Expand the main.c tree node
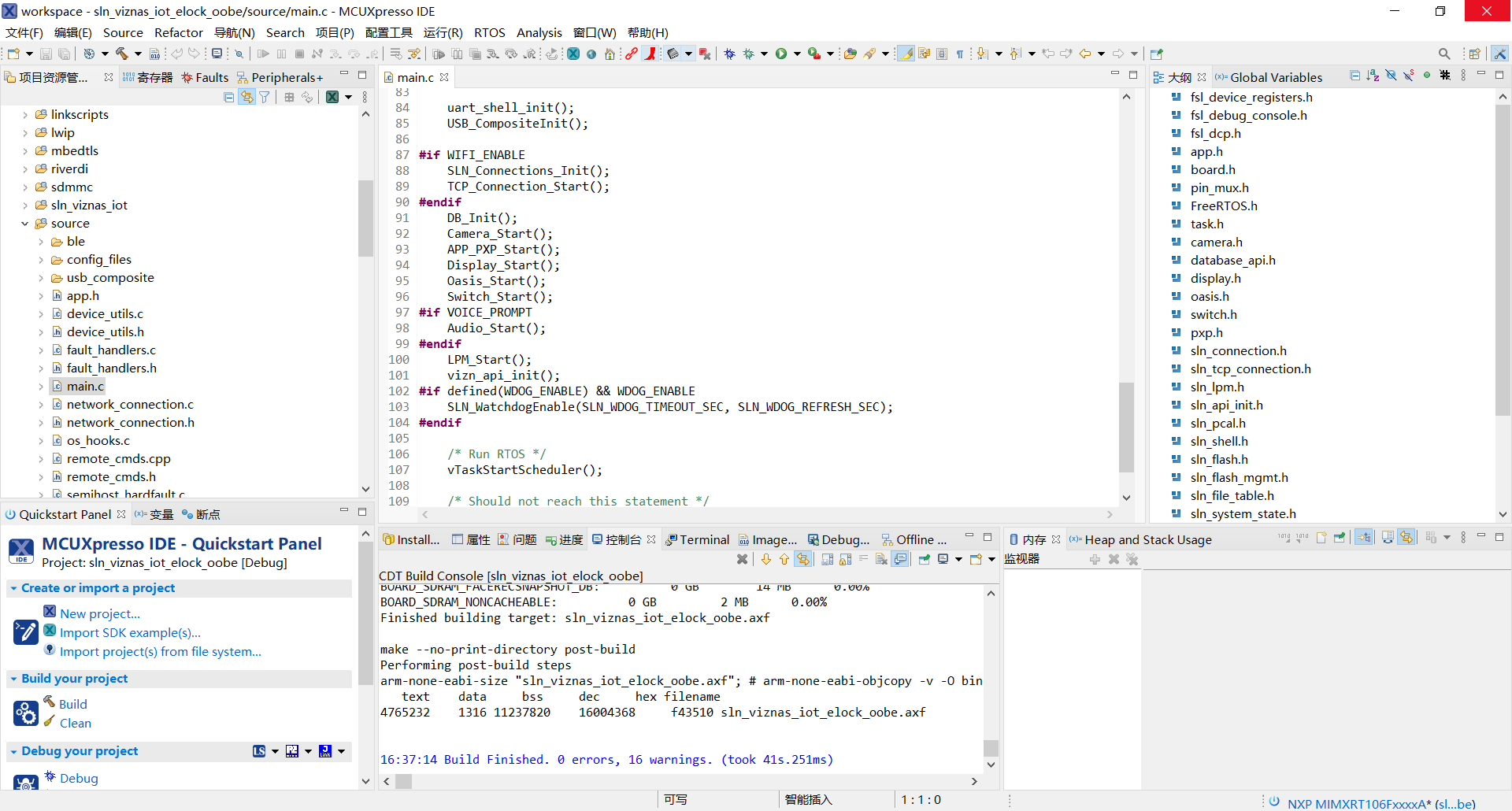This screenshot has width=1512, height=811. [x=41, y=387]
